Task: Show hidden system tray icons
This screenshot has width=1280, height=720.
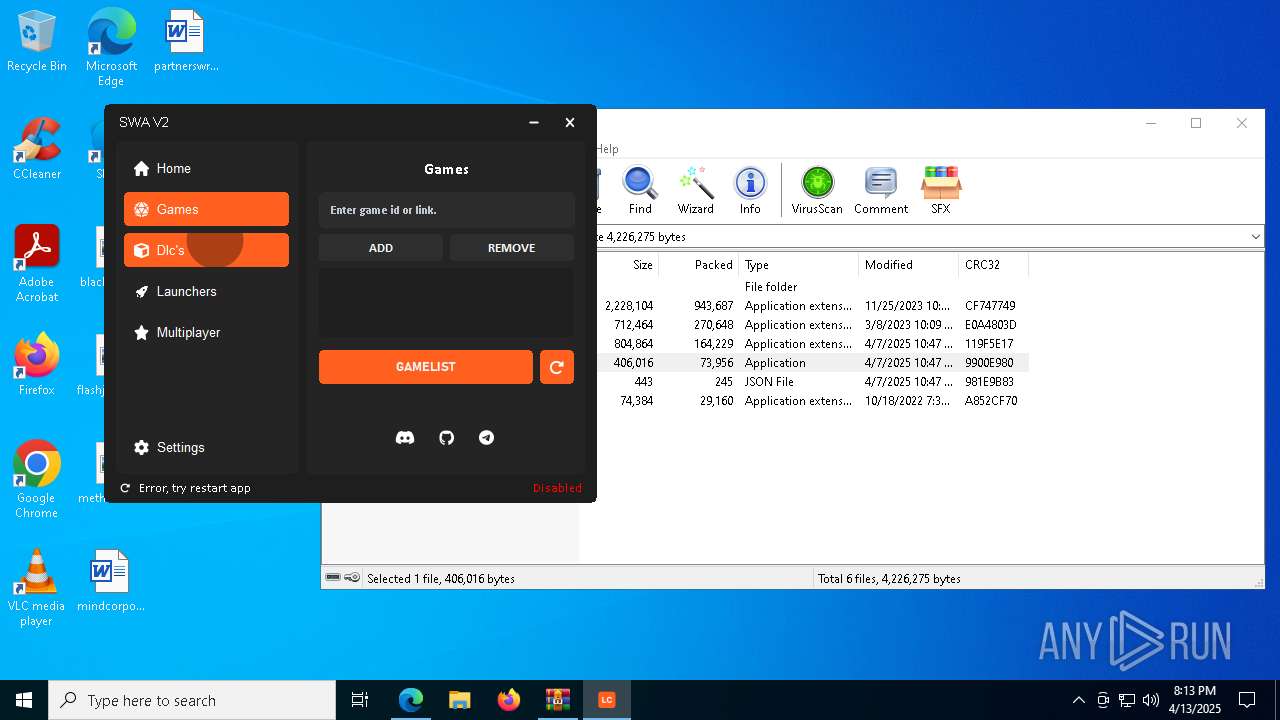Action: (x=1078, y=700)
